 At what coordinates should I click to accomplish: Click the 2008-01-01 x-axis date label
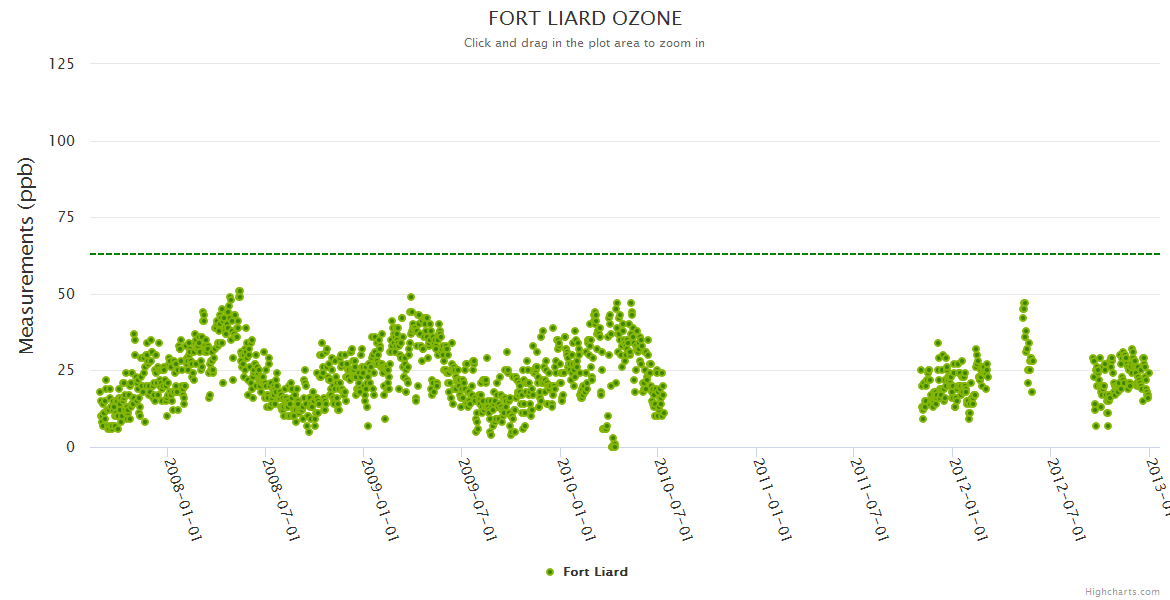(x=183, y=499)
